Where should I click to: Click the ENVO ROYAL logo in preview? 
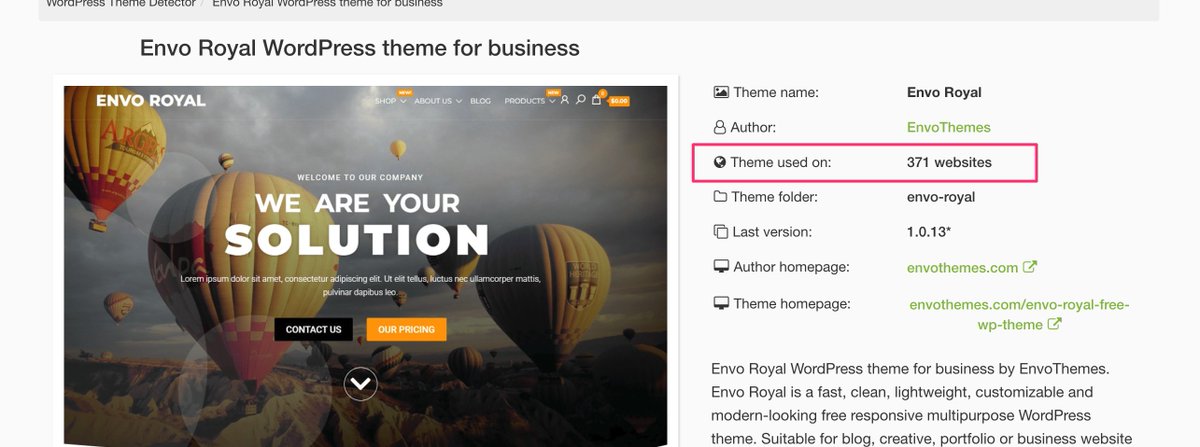tap(151, 100)
